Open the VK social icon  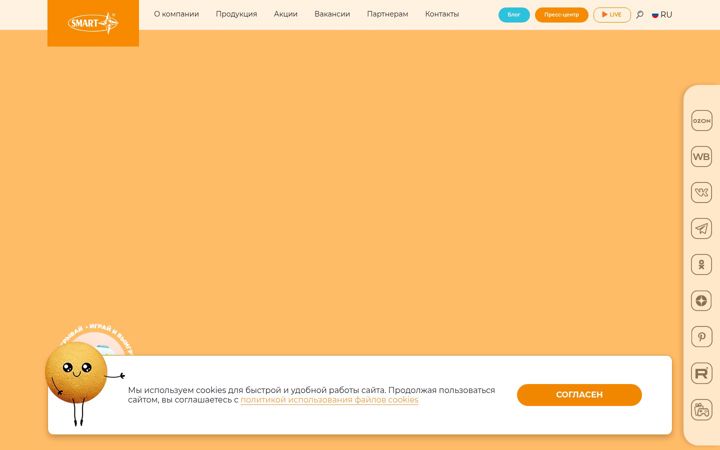click(x=701, y=192)
